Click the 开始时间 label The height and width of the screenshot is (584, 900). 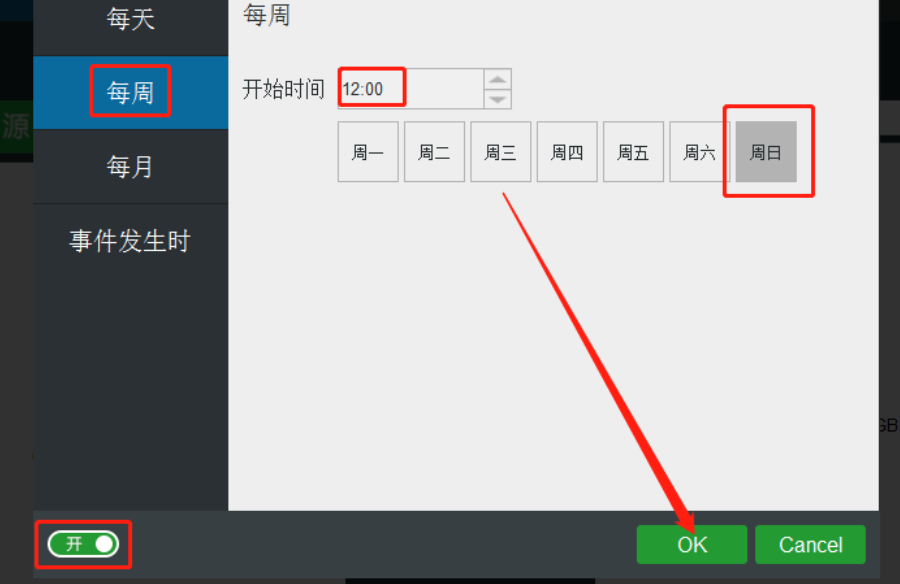click(284, 89)
